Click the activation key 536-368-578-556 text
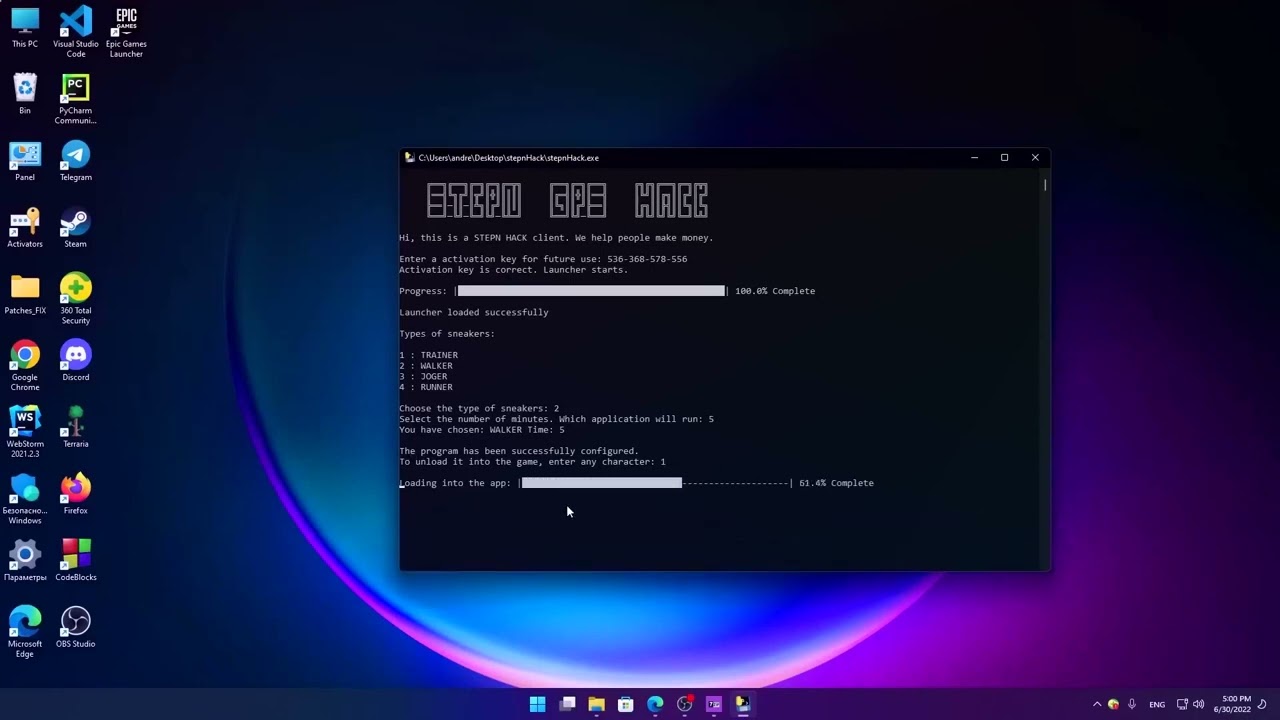 pos(647,259)
